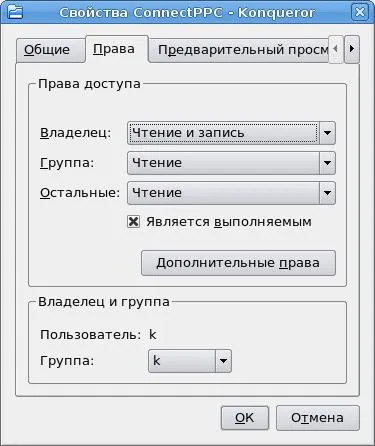Click the Дополнительные права button
The width and height of the screenshot is (375, 446).
tap(238, 263)
